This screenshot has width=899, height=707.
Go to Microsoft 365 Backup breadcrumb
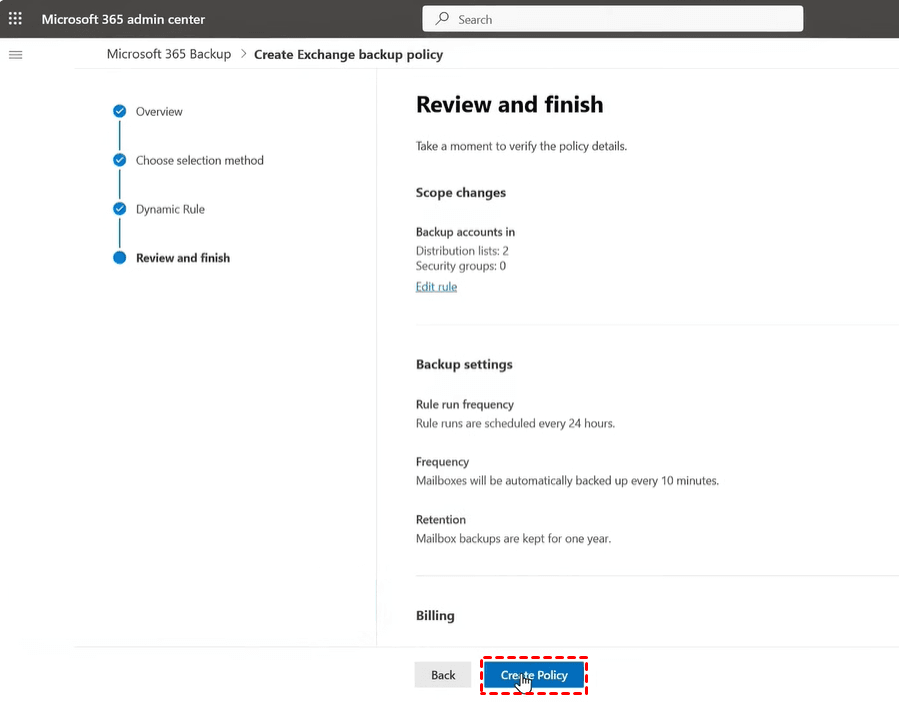point(169,54)
